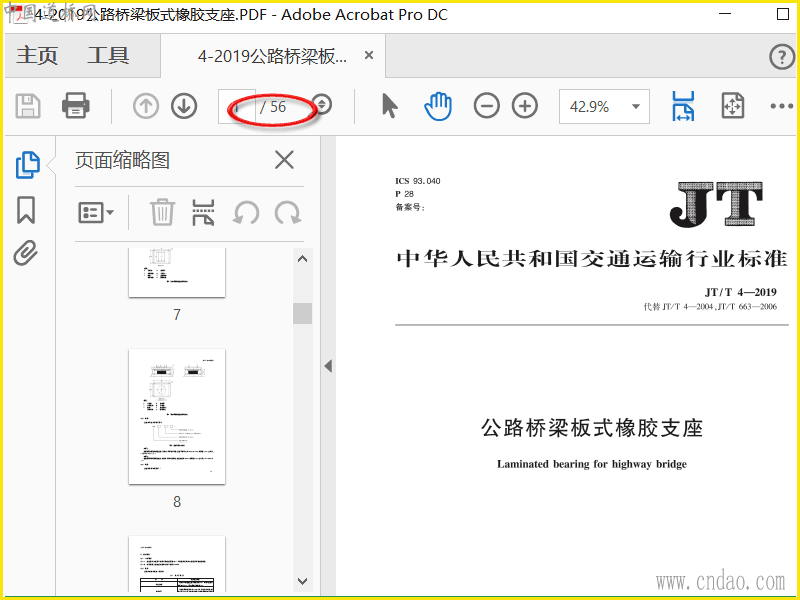Viewport: 800px width, 600px height.
Task: Click the current page number input field
Action: (237, 106)
